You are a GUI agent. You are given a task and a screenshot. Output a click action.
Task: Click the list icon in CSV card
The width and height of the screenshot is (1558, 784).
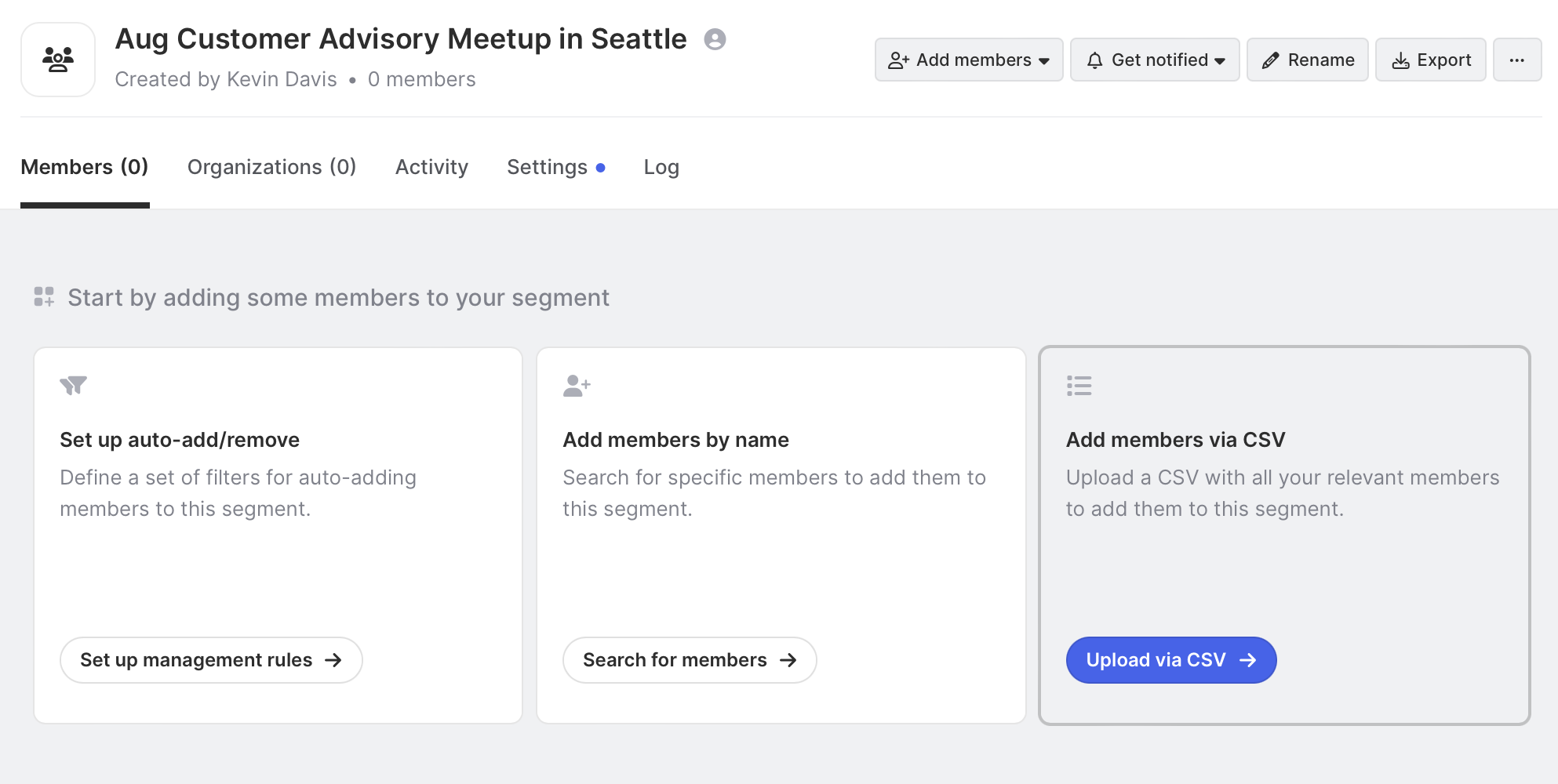(1079, 386)
